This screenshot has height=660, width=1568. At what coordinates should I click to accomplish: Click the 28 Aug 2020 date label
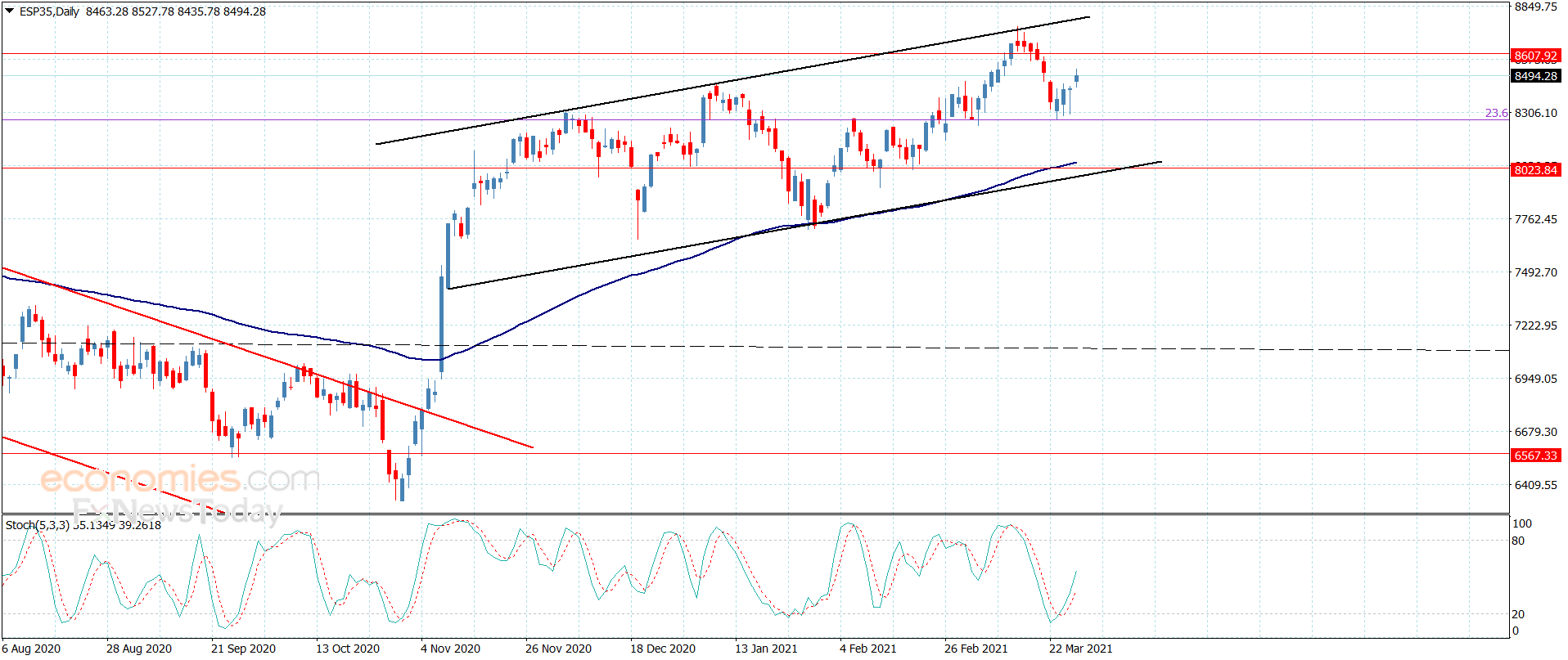point(139,649)
